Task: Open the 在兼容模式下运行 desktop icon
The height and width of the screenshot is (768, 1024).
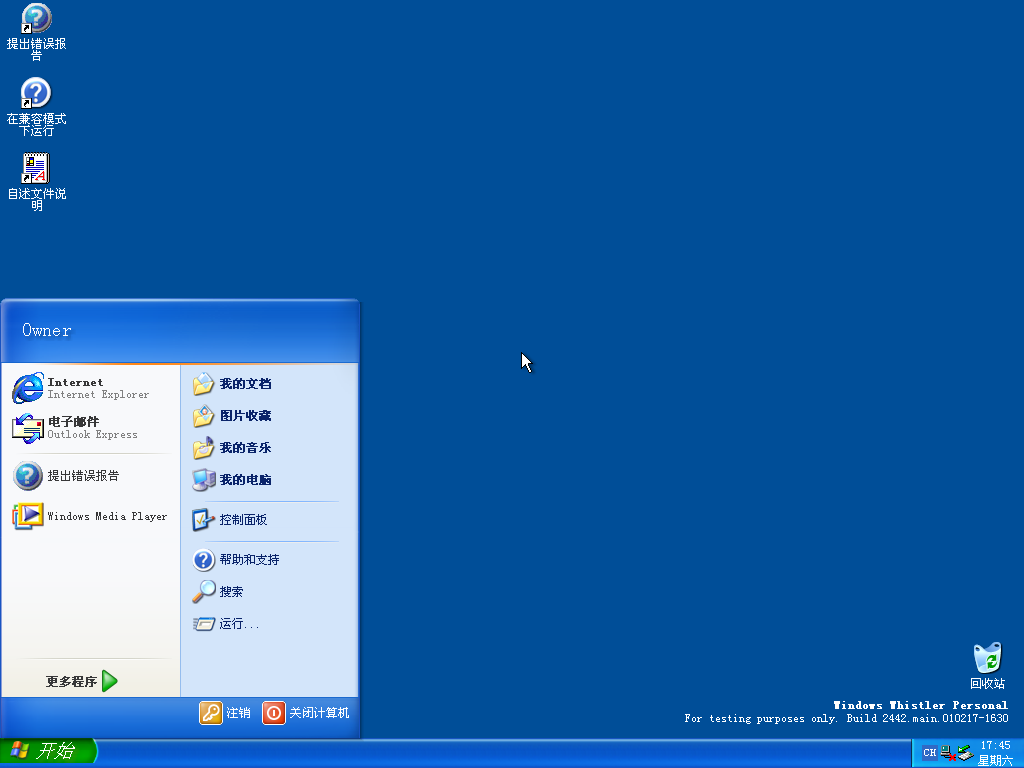Action: point(36,107)
